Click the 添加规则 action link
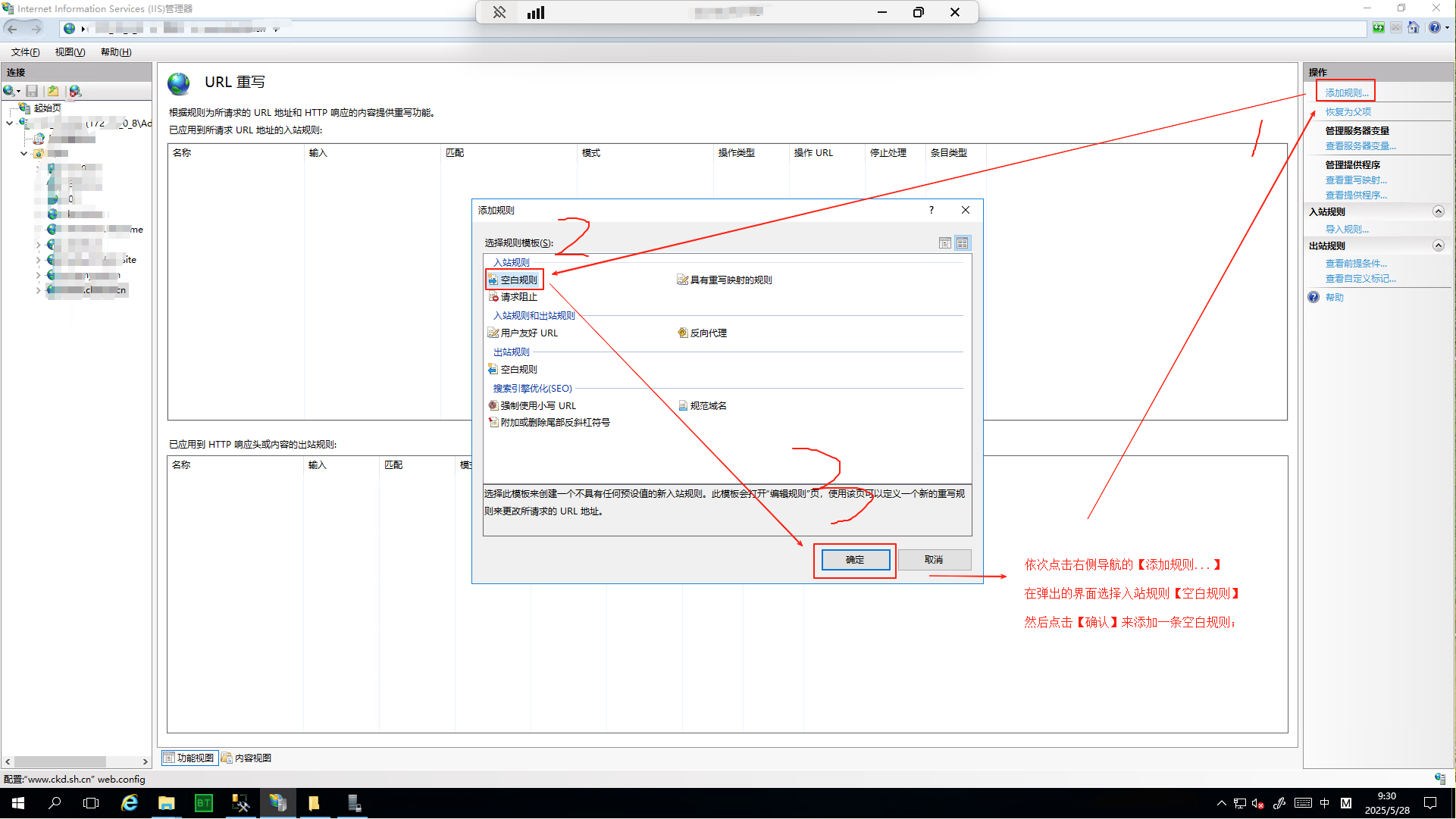 point(1346,93)
